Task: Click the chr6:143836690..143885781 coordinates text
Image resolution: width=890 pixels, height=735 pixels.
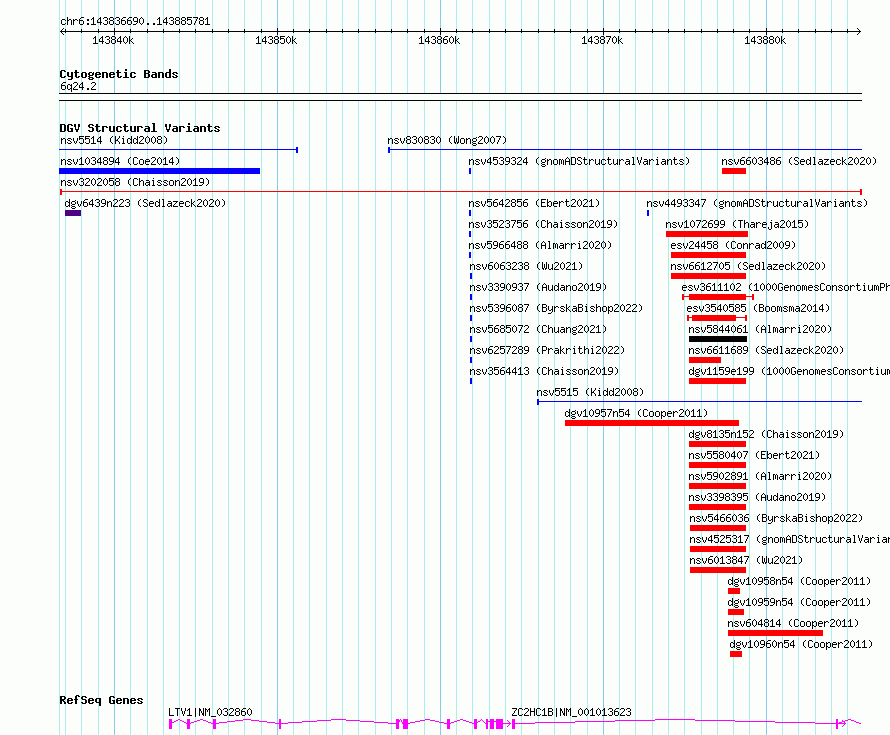Action: point(135,22)
